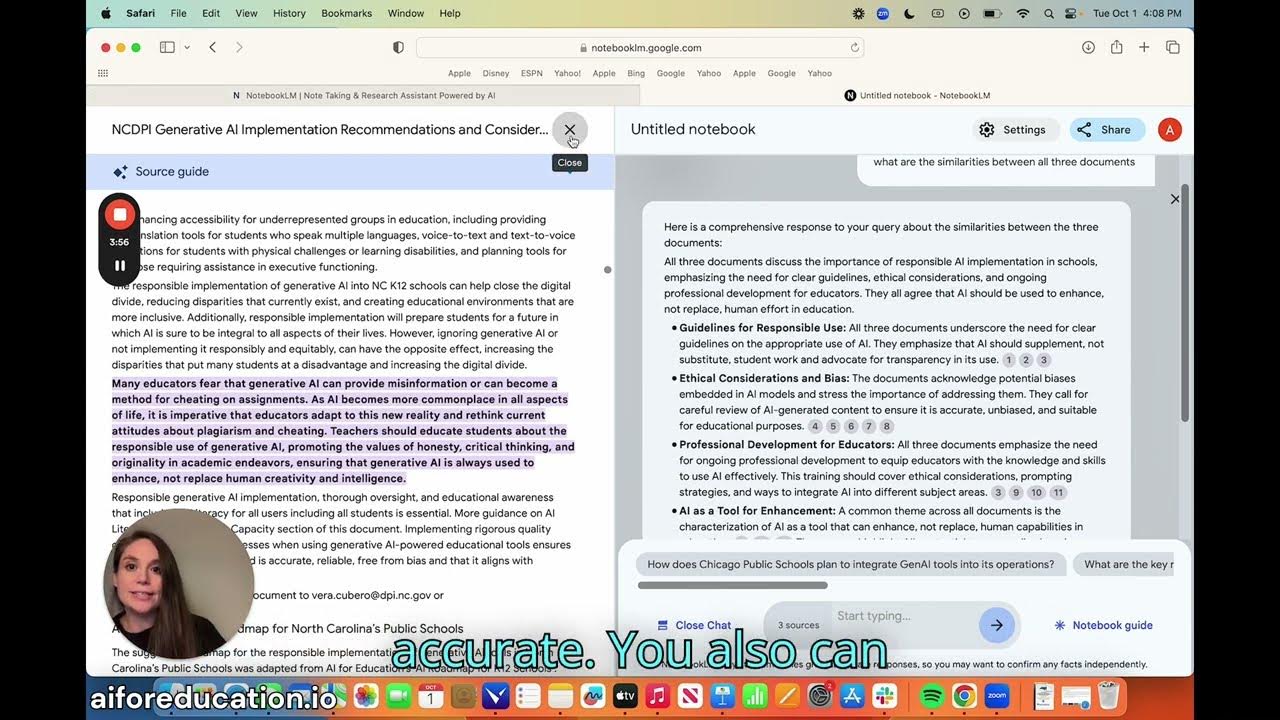Viewport: 1280px width, 720px height.
Task: Open the favorites grid icon
Action: [x=103, y=73]
